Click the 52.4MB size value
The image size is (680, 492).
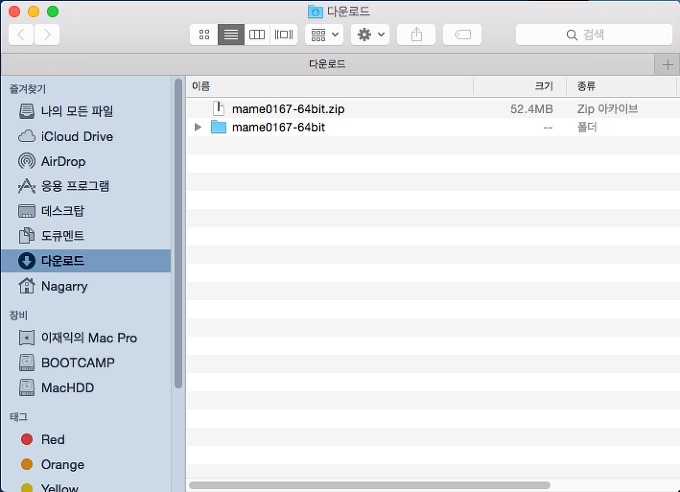[x=531, y=109]
